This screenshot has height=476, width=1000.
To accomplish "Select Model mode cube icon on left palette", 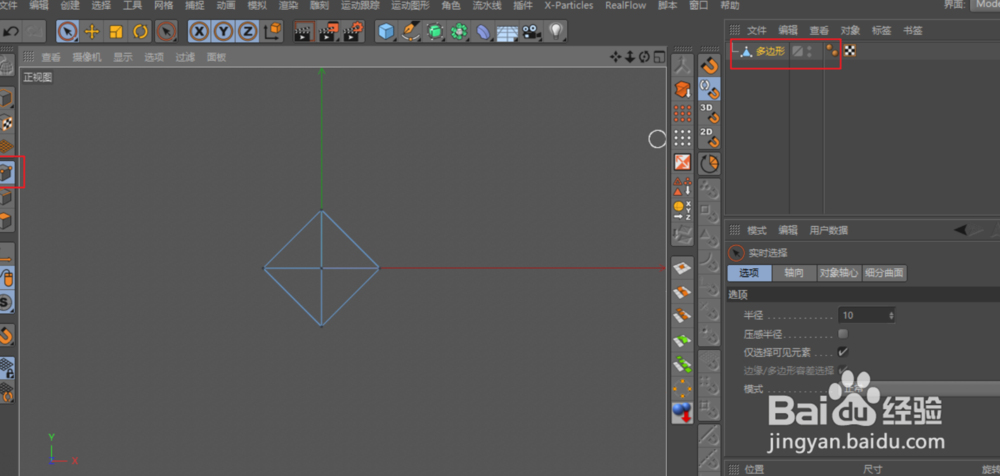I will click(6, 99).
